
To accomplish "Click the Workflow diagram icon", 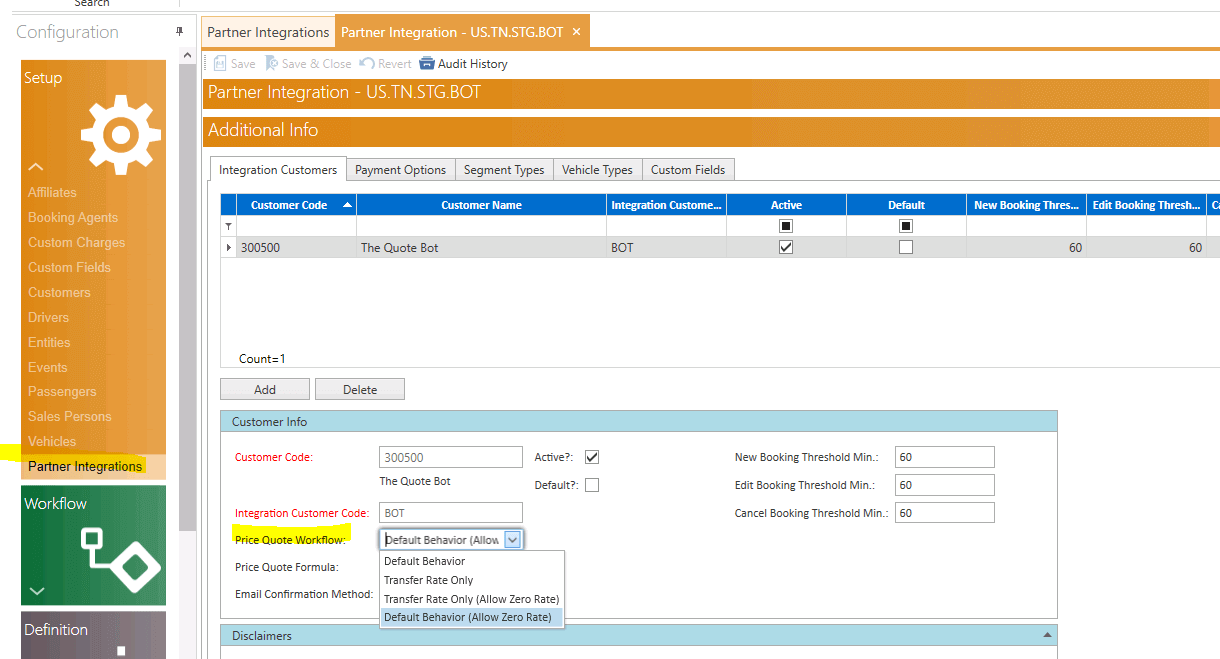I will (x=120, y=555).
